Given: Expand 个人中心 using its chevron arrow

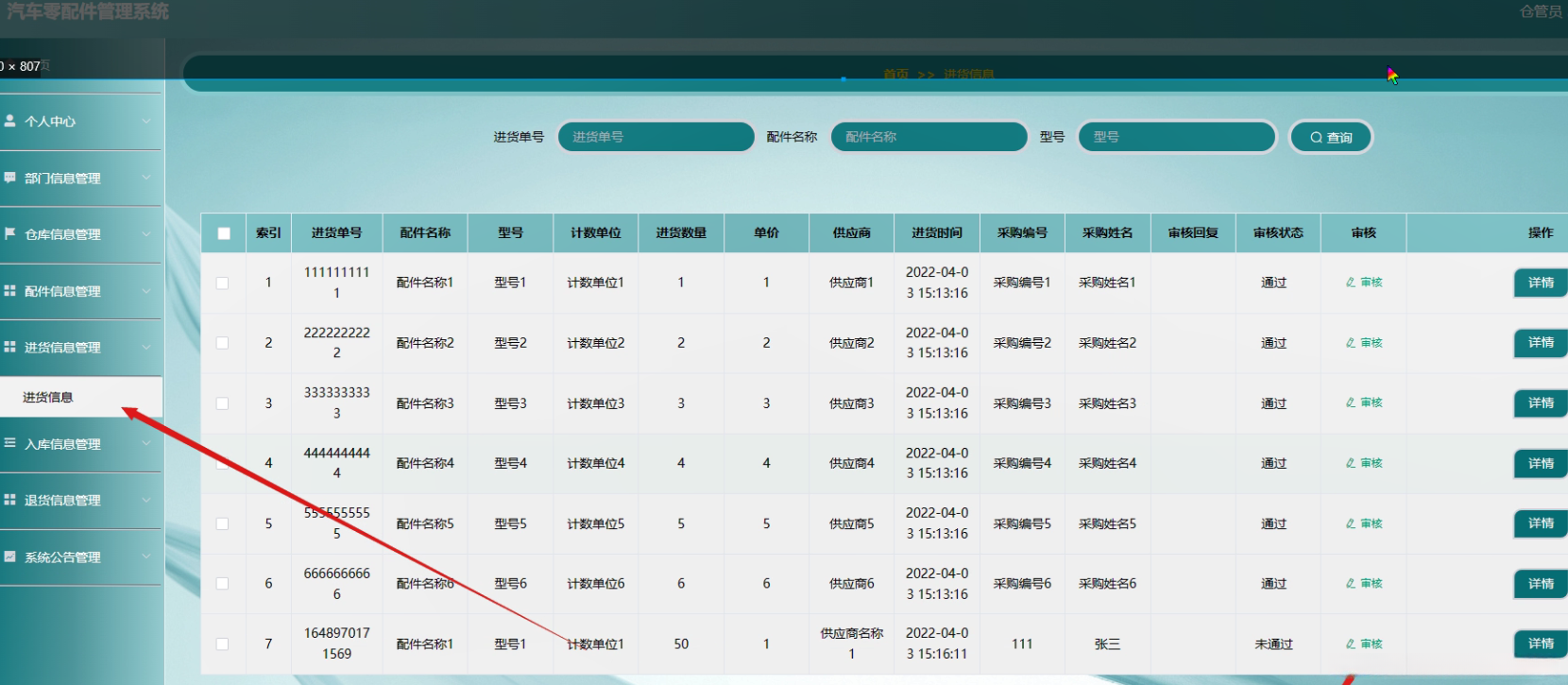Looking at the screenshot, I should click(x=146, y=121).
